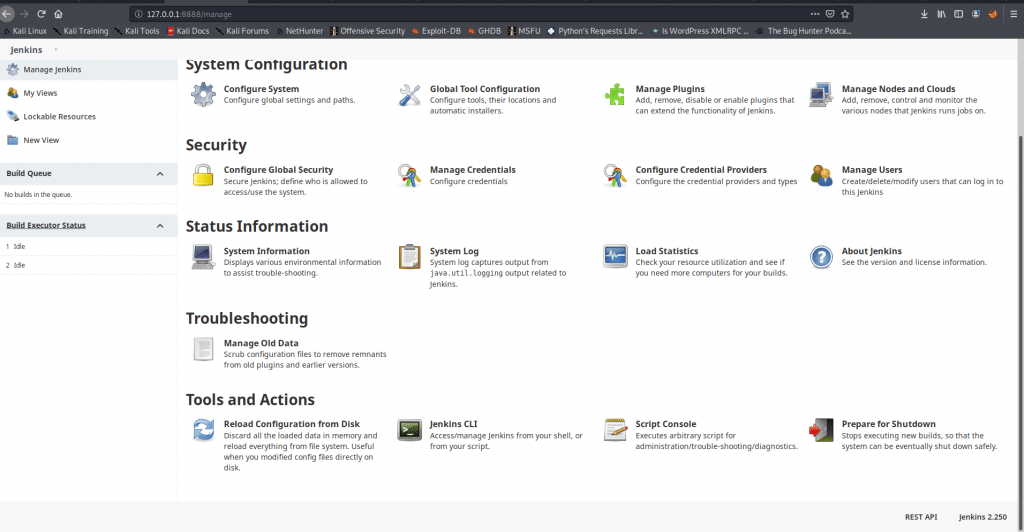The image size is (1024, 532).
Task: Open the GHDB bookmark
Action: (485, 31)
